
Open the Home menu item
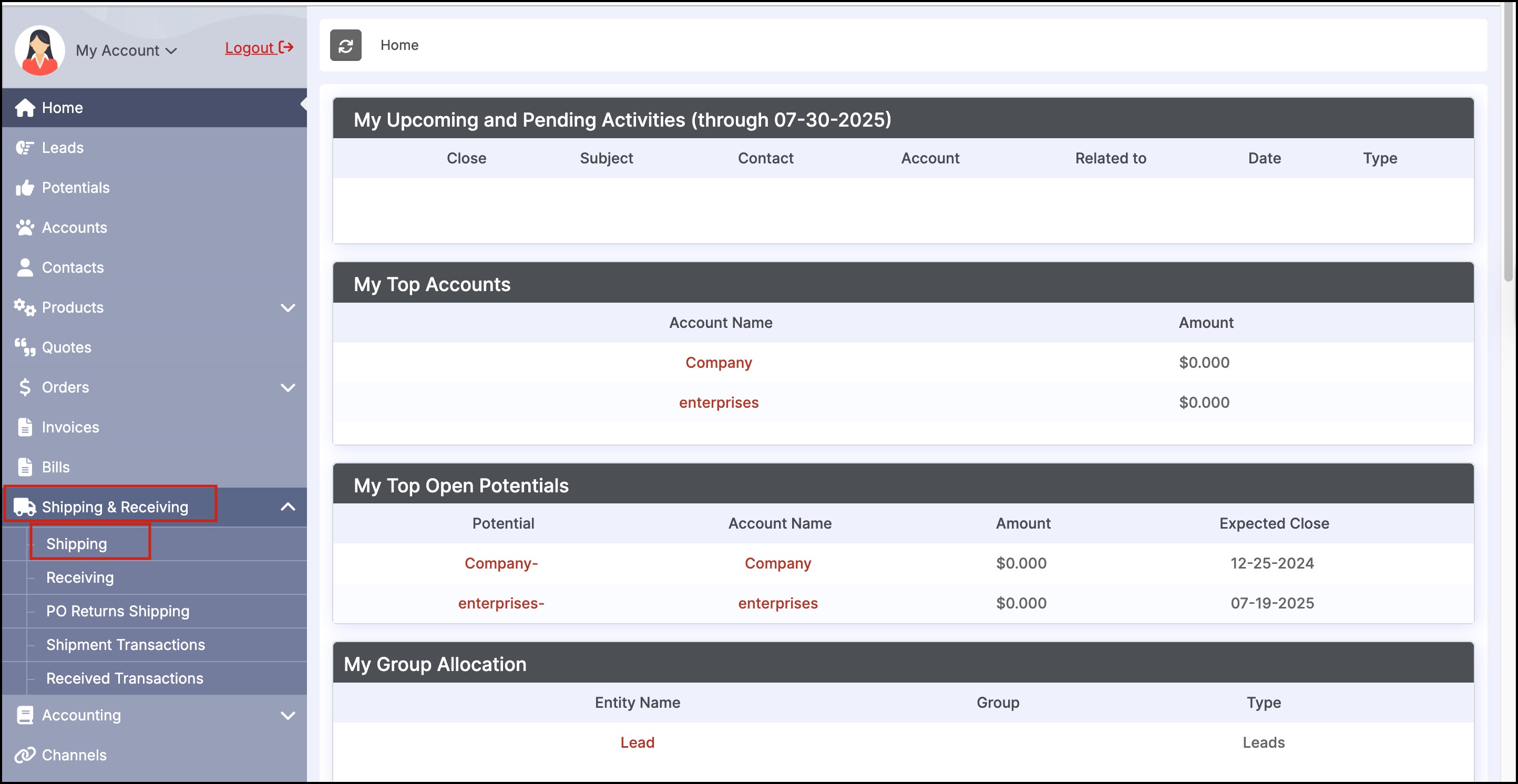pos(155,108)
